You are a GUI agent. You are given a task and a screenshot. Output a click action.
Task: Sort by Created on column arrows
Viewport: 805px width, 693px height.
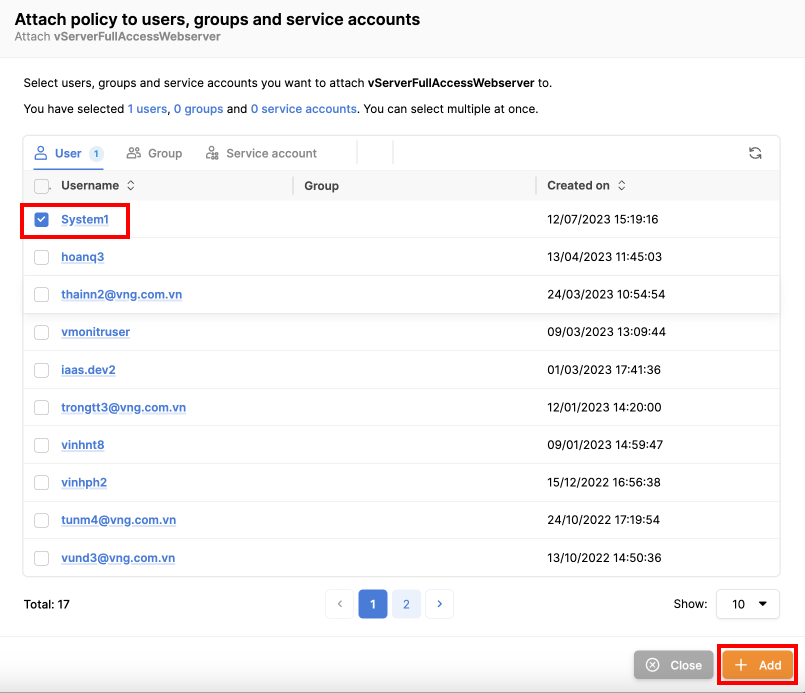[x=622, y=186]
